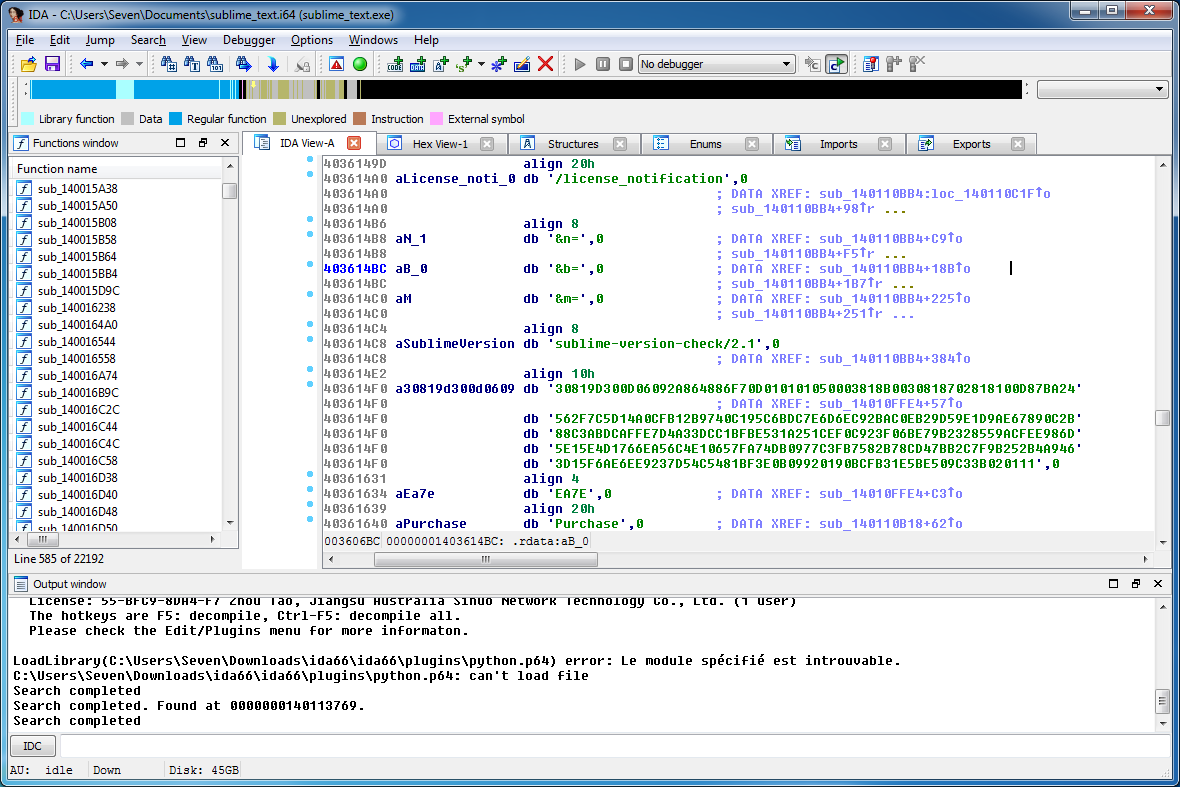Click the IDA View horizontal scrollbar thumb
1180x787 pixels.
tap(486, 559)
